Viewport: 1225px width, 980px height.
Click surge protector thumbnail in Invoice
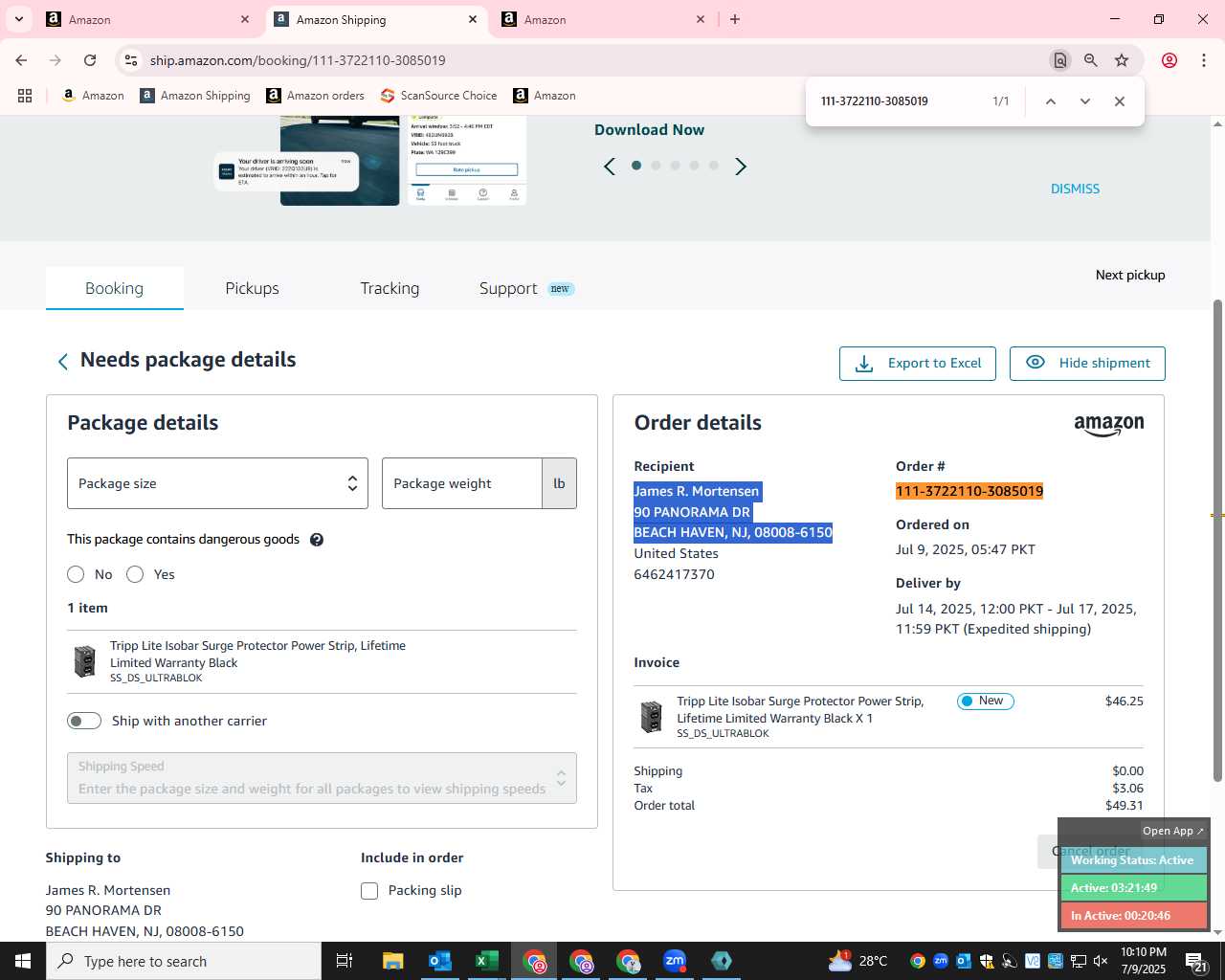click(652, 717)
